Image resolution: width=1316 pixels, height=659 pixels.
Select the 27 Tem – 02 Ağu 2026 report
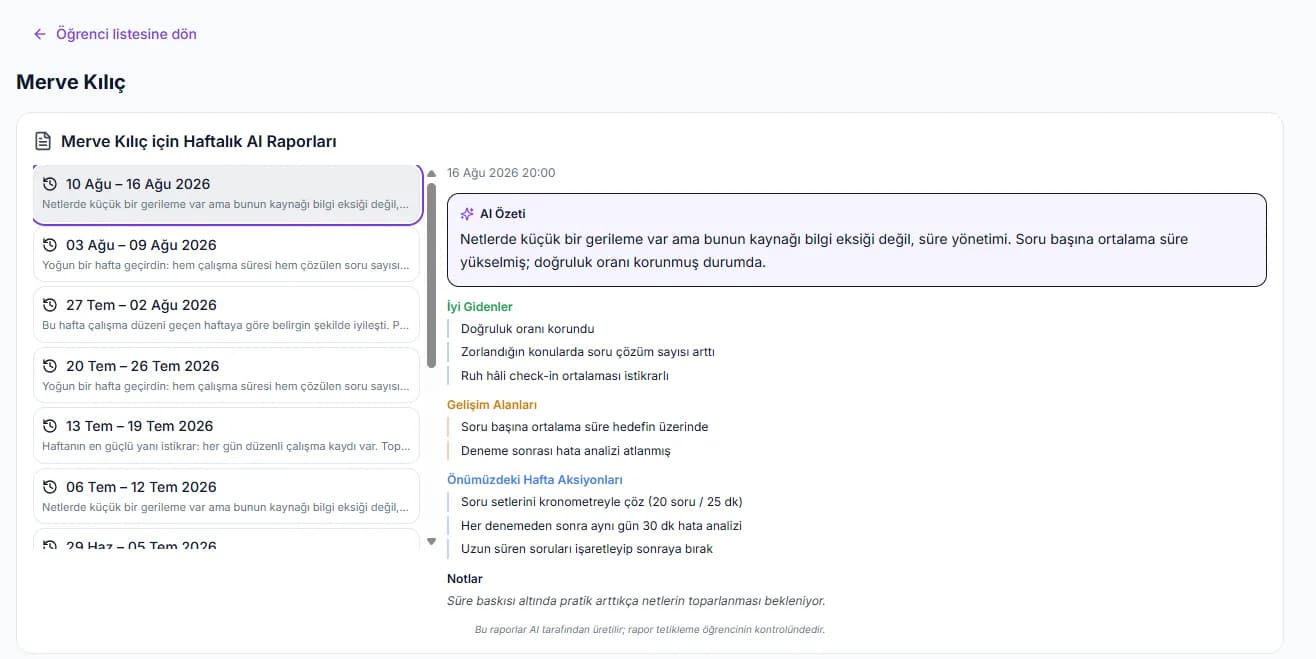(226, 315)
